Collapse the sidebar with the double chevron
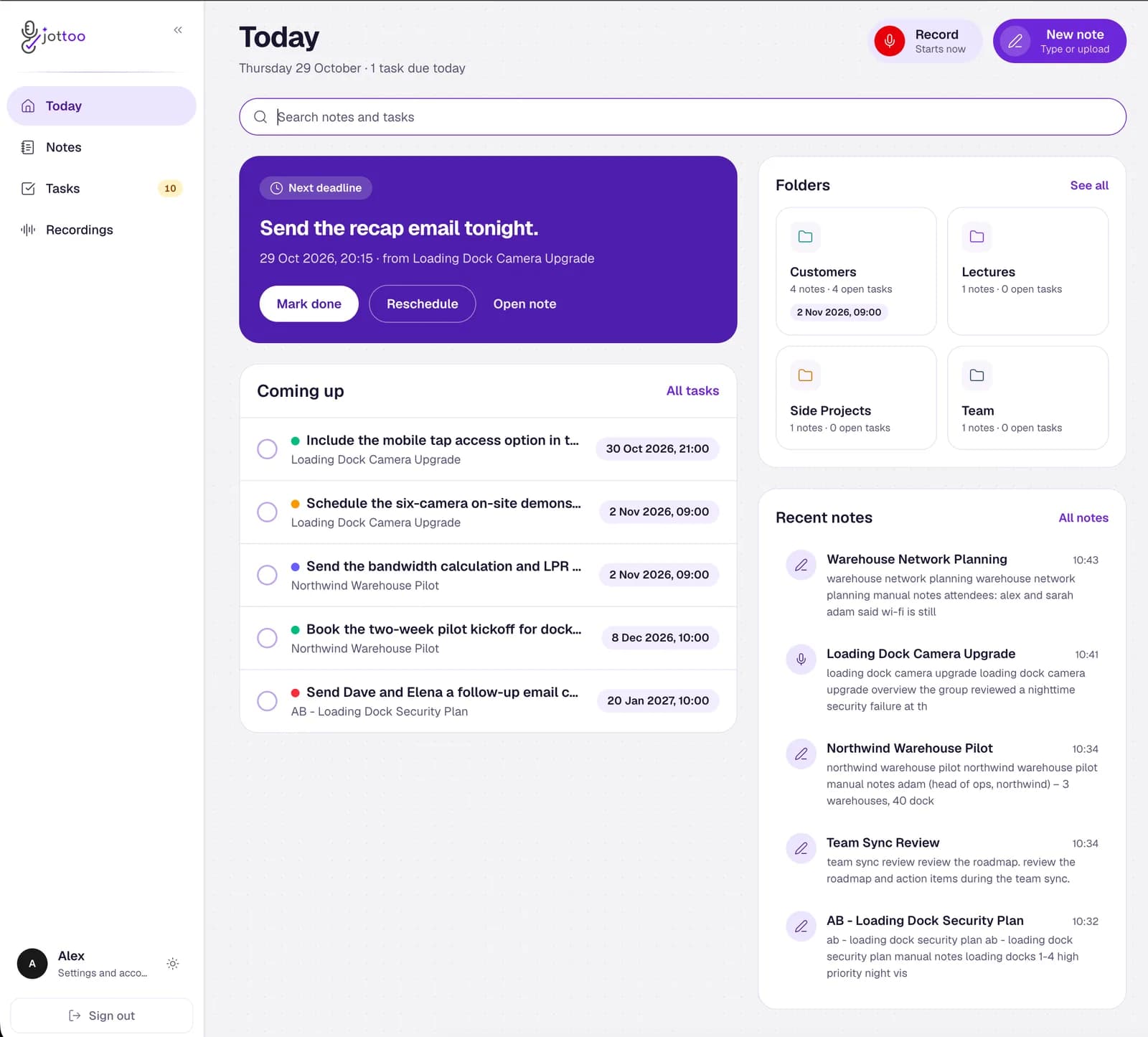 tap(178, 30)
